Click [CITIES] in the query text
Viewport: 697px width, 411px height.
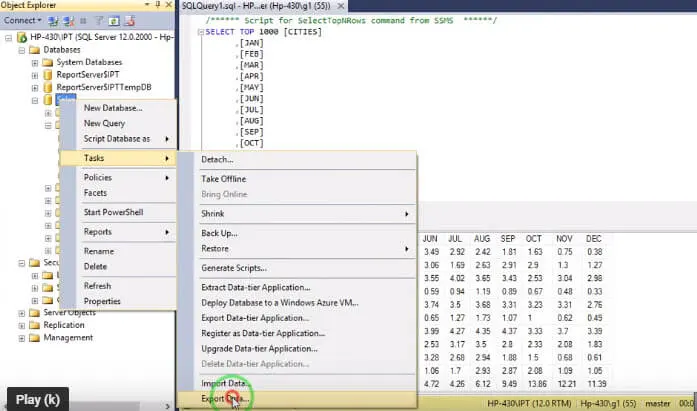click(x=302, y=32)
